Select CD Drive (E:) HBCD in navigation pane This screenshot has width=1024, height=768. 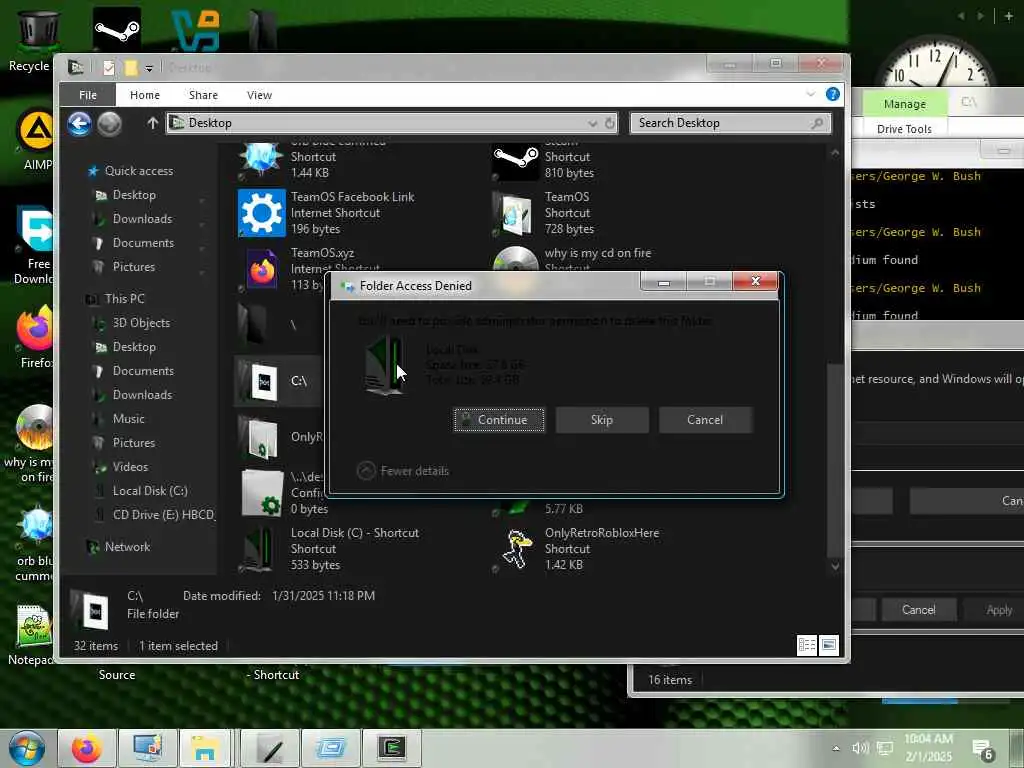(163, 515)
